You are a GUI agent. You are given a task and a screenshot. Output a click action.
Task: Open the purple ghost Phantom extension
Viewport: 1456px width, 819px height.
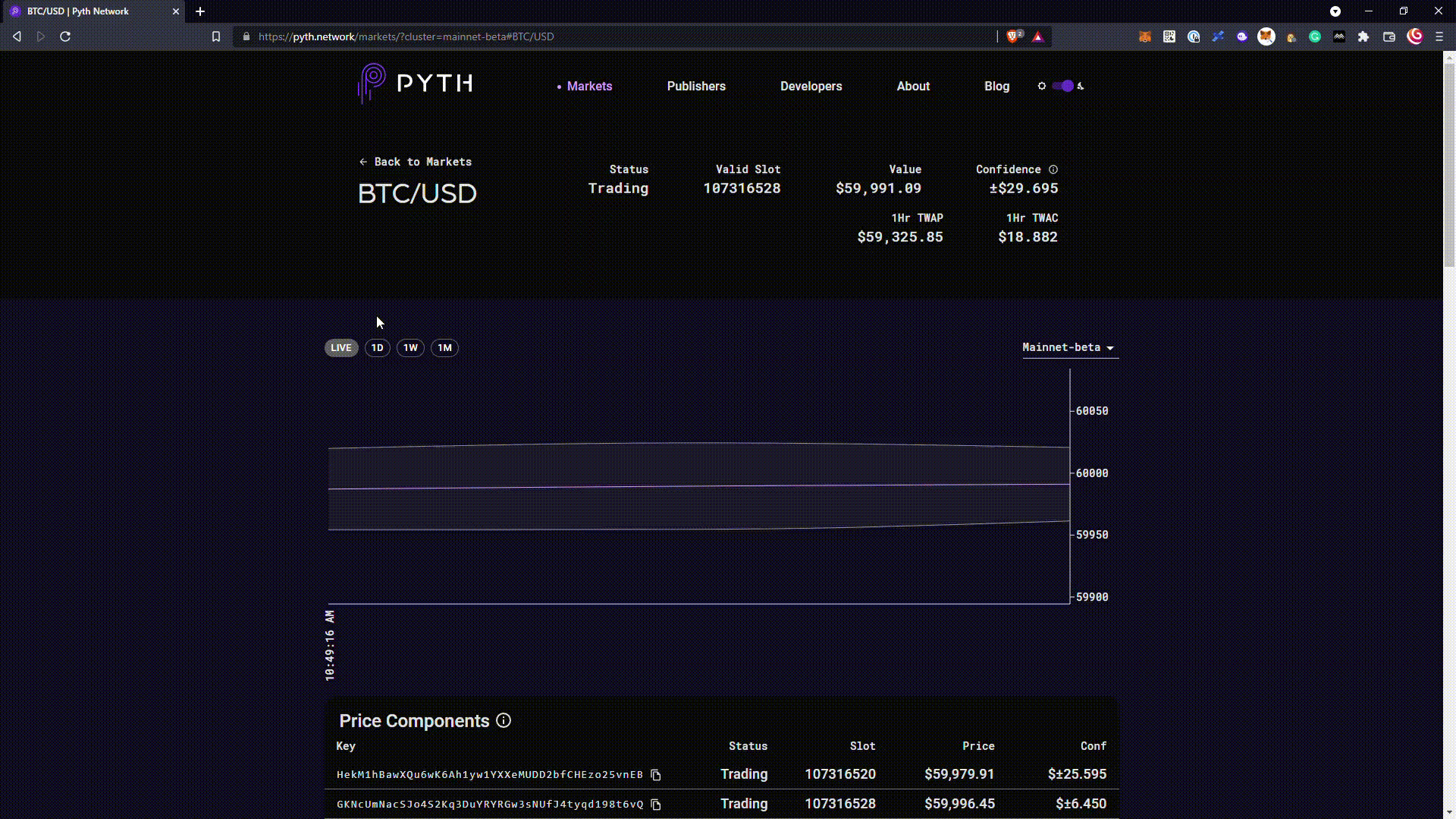tap(1242, 36)
